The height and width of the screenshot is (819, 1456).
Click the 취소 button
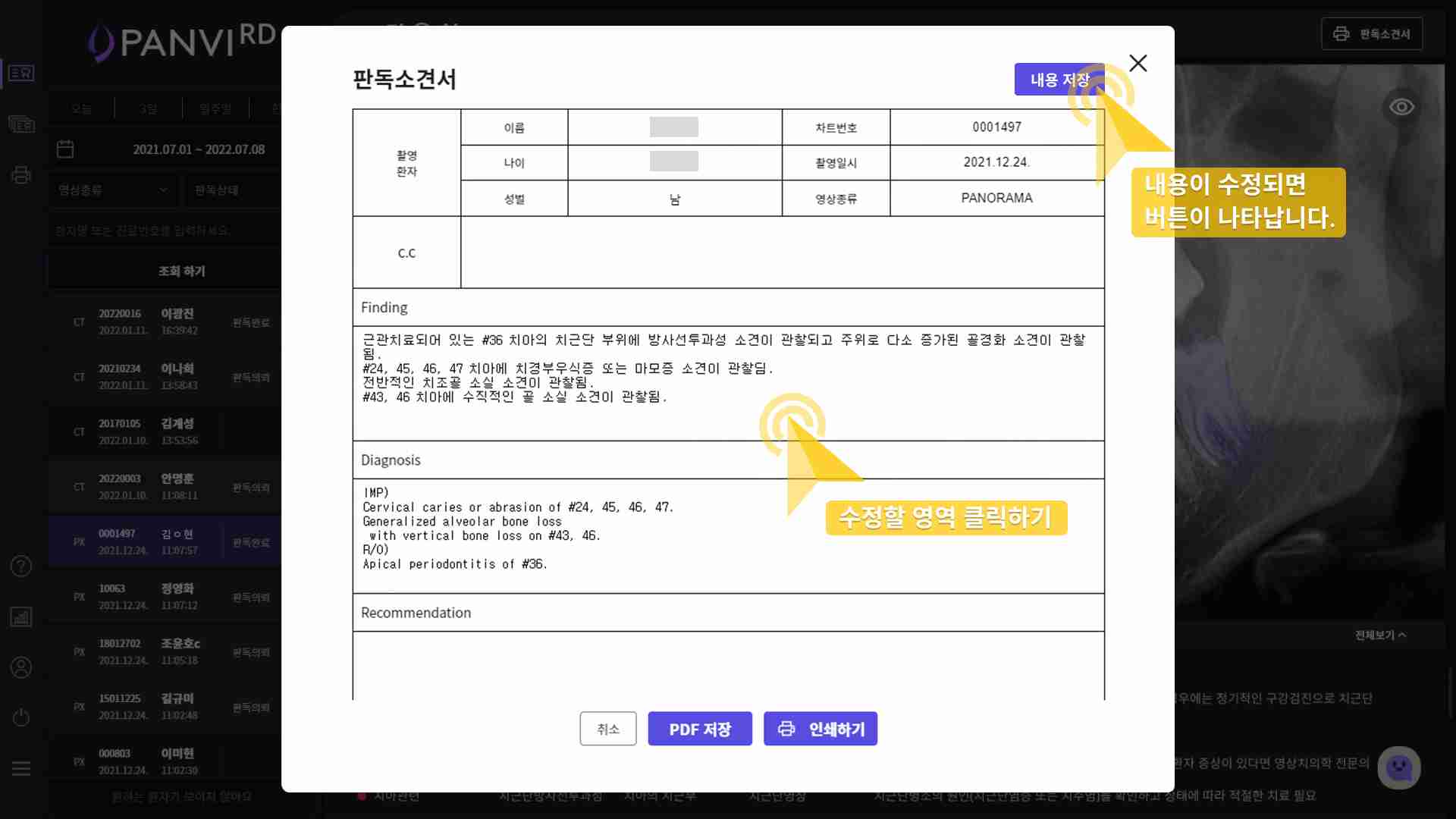point(608,729)
